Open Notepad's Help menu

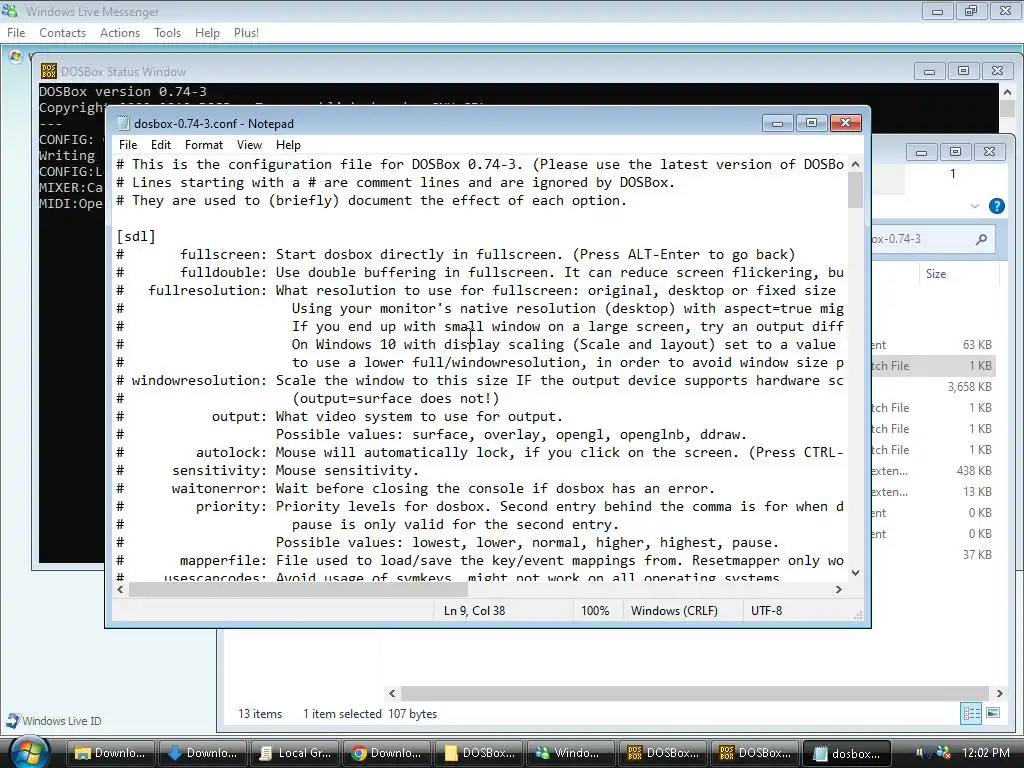click(288, 145)
